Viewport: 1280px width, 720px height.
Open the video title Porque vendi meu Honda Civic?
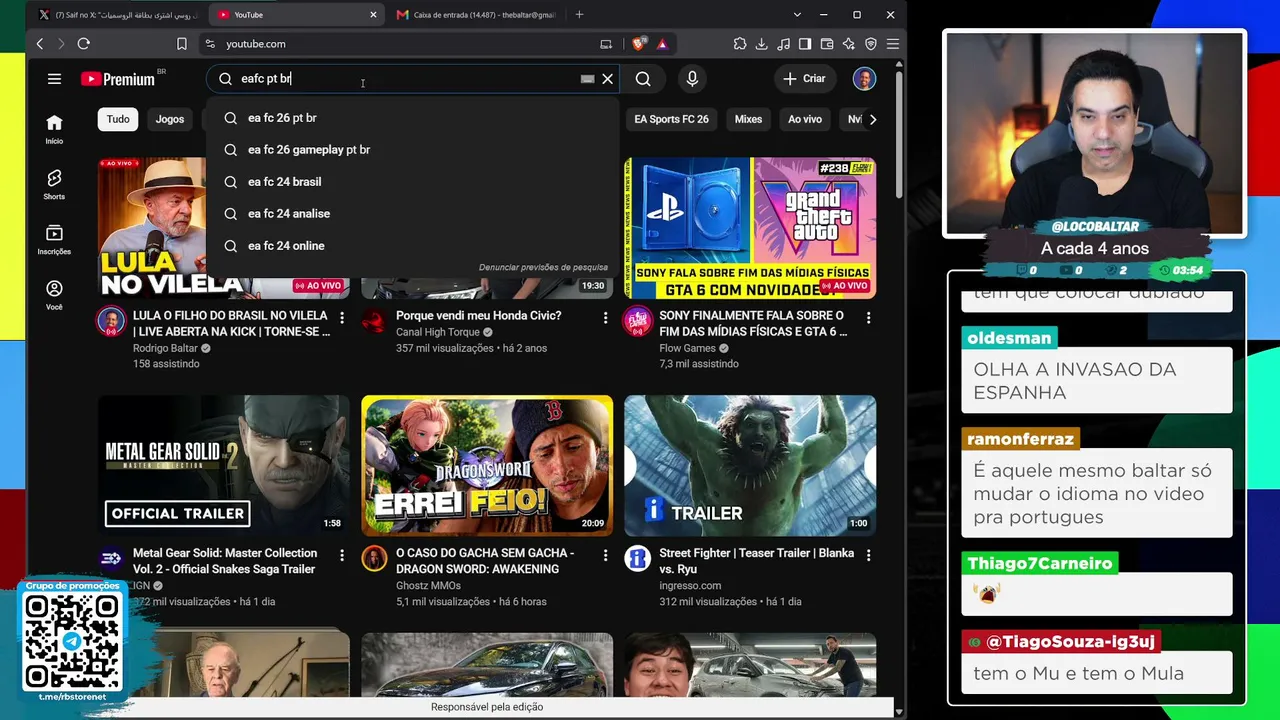pyautogui.click(x=478, y=316)
